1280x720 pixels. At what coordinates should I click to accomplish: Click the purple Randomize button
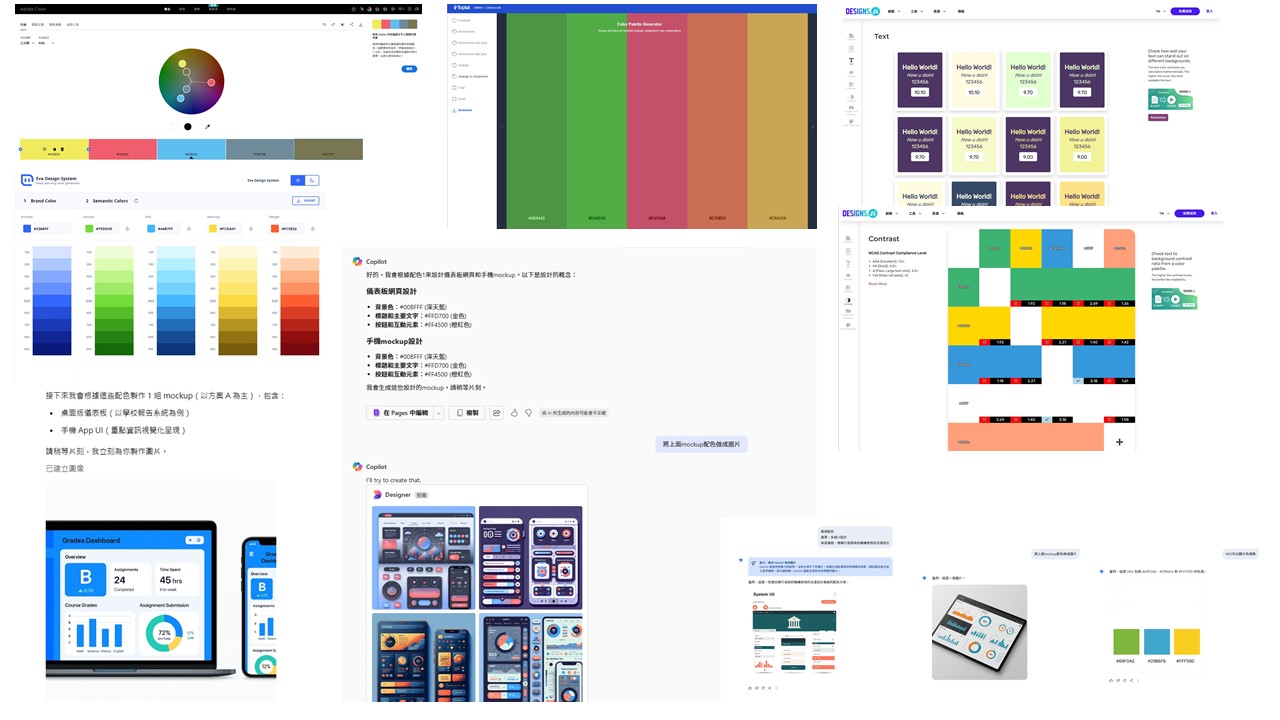[1158, 117]
